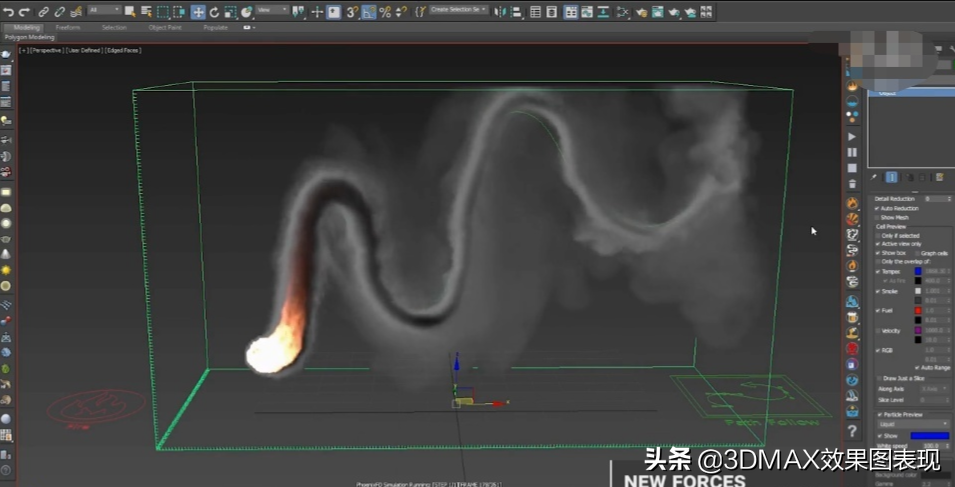Screen dimensions: 955x487
Task: Toggle Window/Crossing selection mode
Action: (x=178, y=12)
